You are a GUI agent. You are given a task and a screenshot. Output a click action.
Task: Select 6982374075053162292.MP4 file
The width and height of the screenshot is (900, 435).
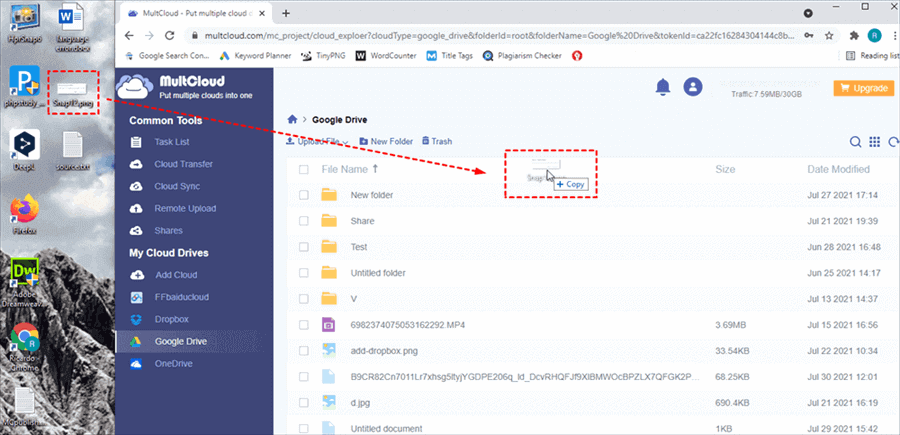[408, 325]
